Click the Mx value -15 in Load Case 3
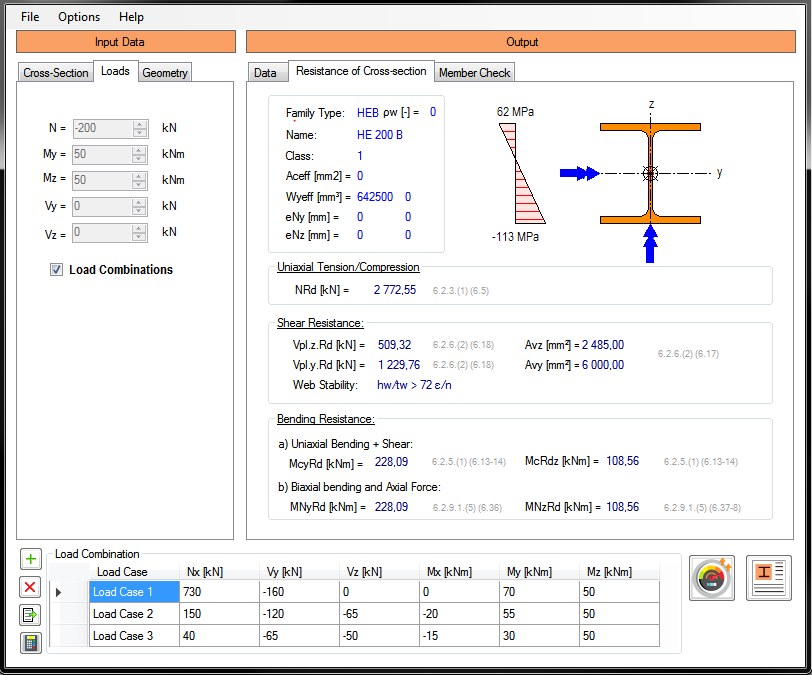This screenshot has height=675, width=812. point(459,636)
